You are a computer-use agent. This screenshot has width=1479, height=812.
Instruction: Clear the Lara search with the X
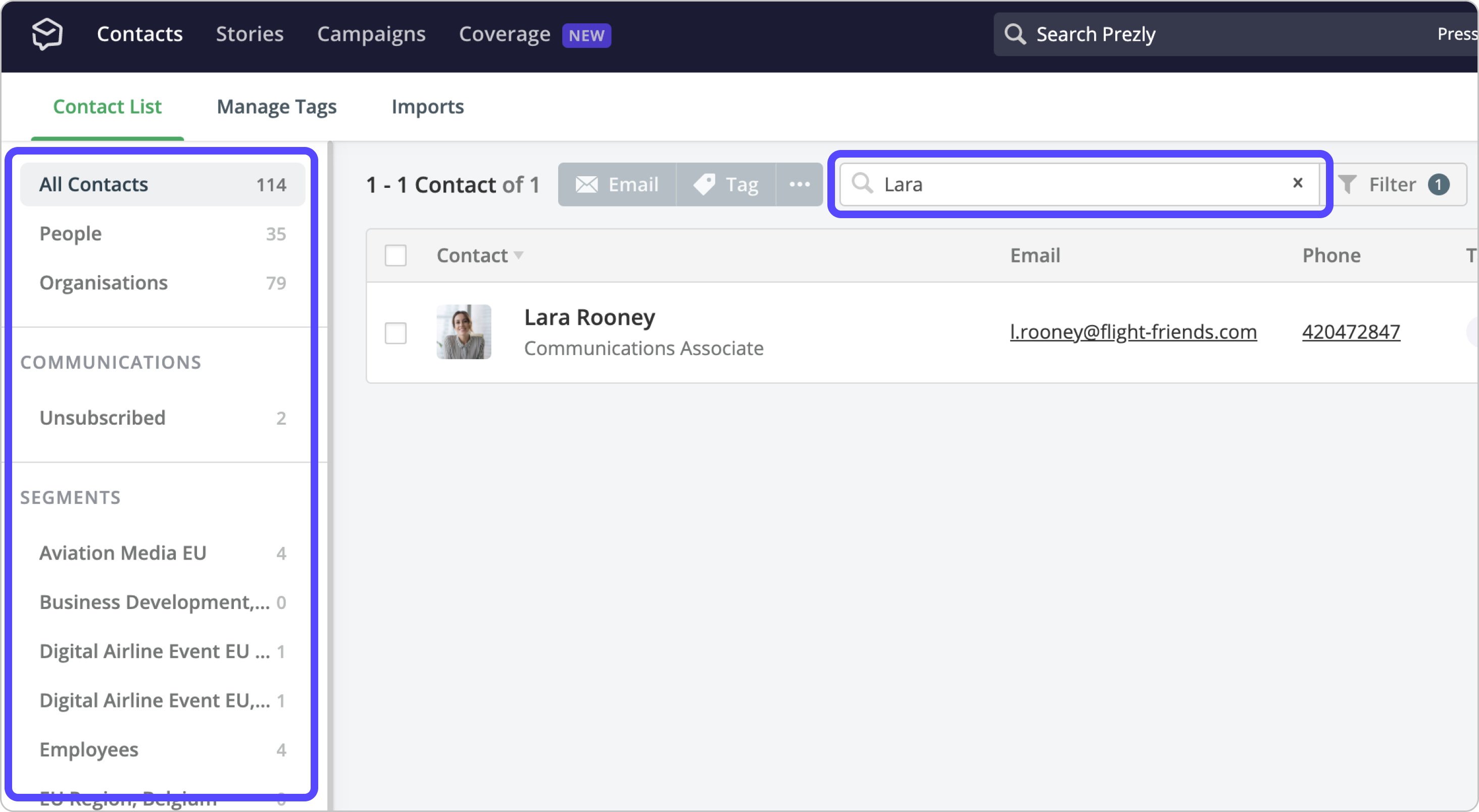click(x=1297, y=183)
